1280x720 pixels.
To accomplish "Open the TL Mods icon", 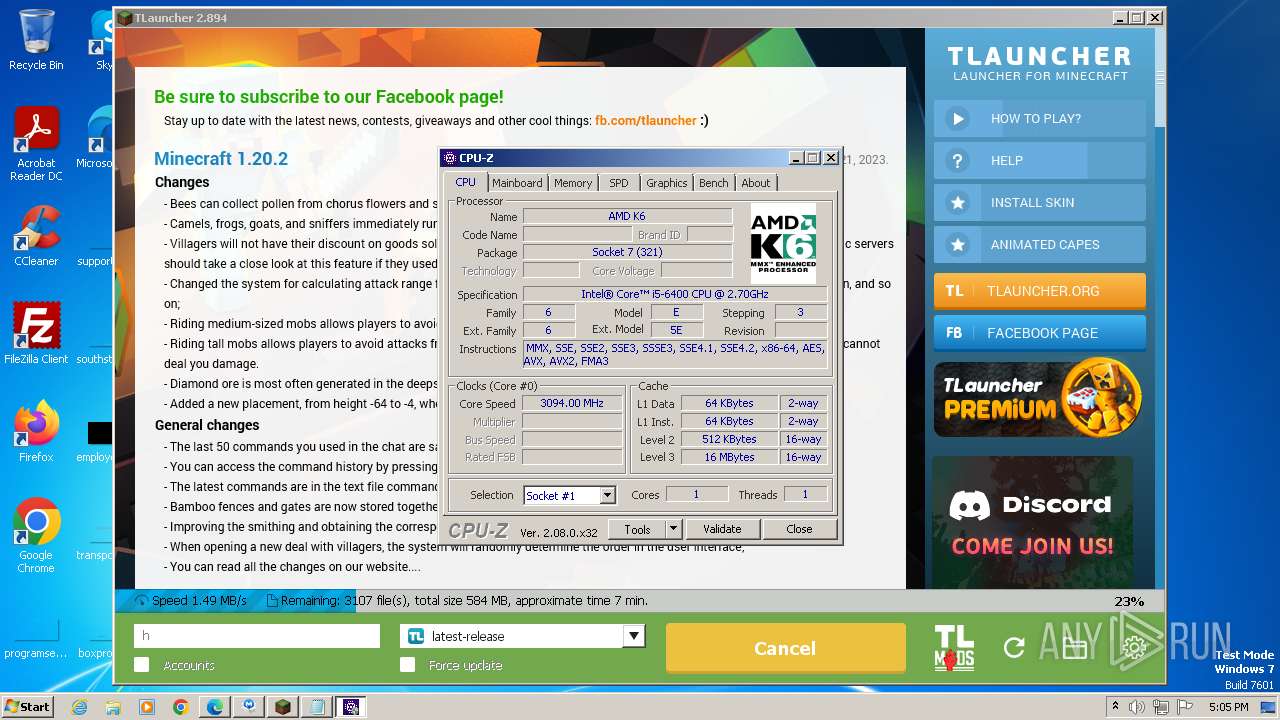I will click(x=954, y=647).
